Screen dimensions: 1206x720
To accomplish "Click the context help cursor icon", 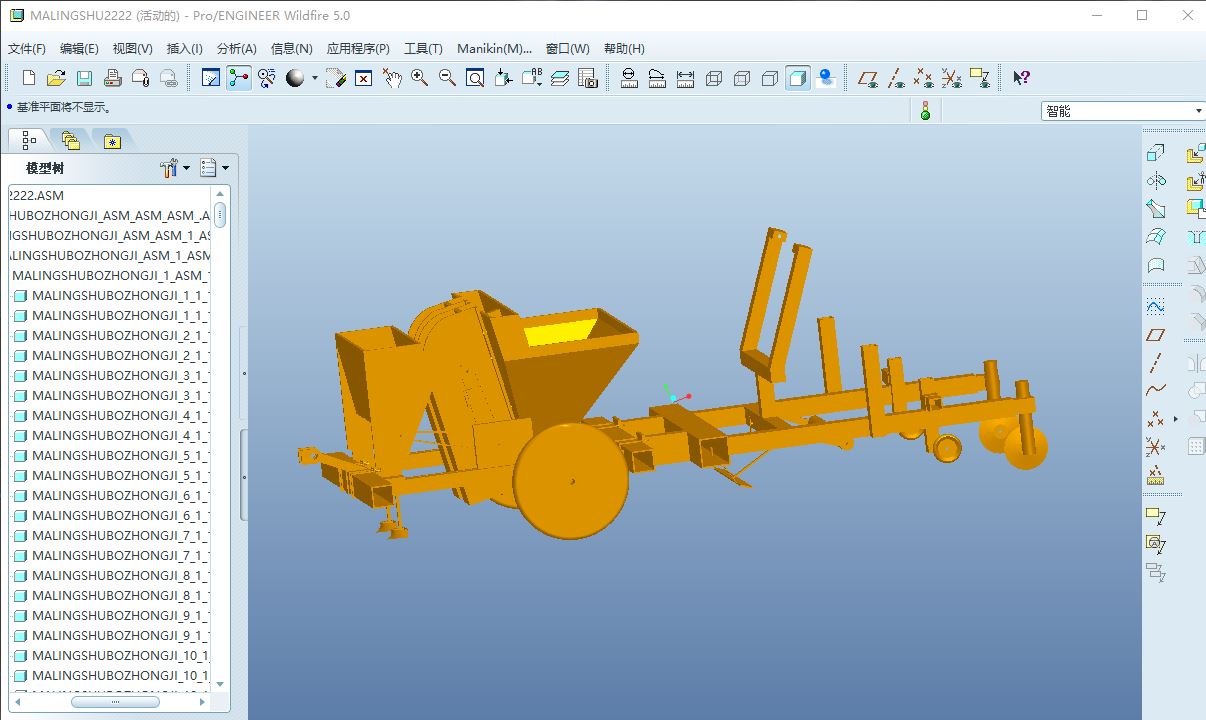I will pos(1021,78).
